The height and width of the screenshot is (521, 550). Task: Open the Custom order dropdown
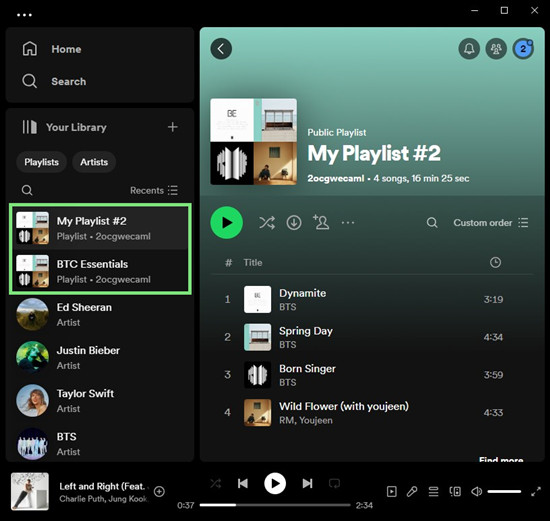point(491,222)
